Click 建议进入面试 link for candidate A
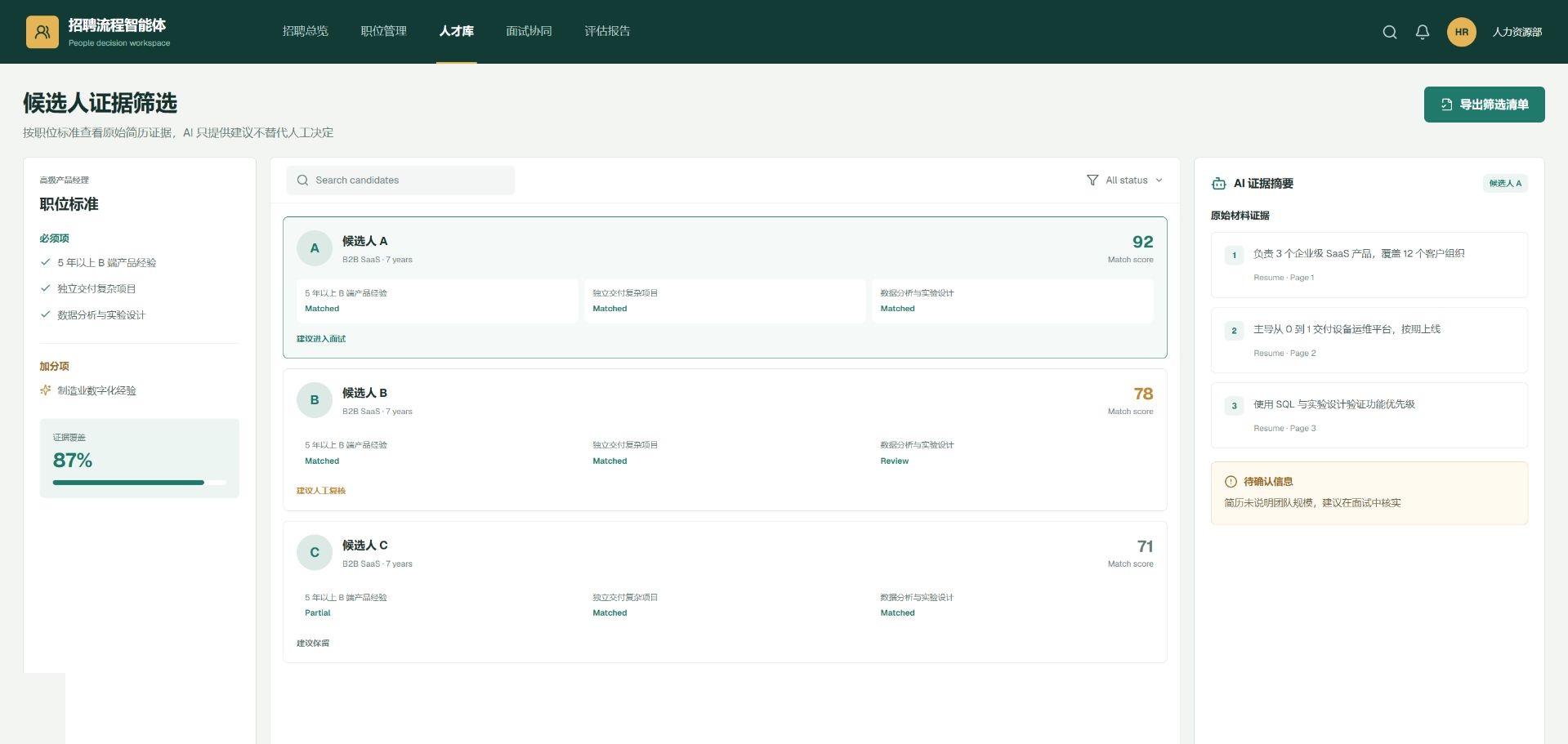This screenshot has height=744, width=1568. click(x=321, y=339)
